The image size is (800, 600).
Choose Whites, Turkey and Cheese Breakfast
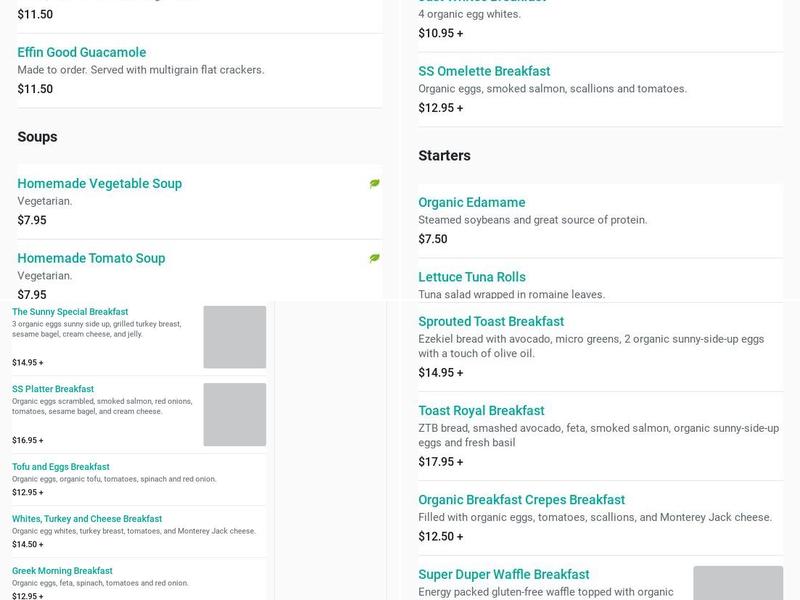coord(87,519)
